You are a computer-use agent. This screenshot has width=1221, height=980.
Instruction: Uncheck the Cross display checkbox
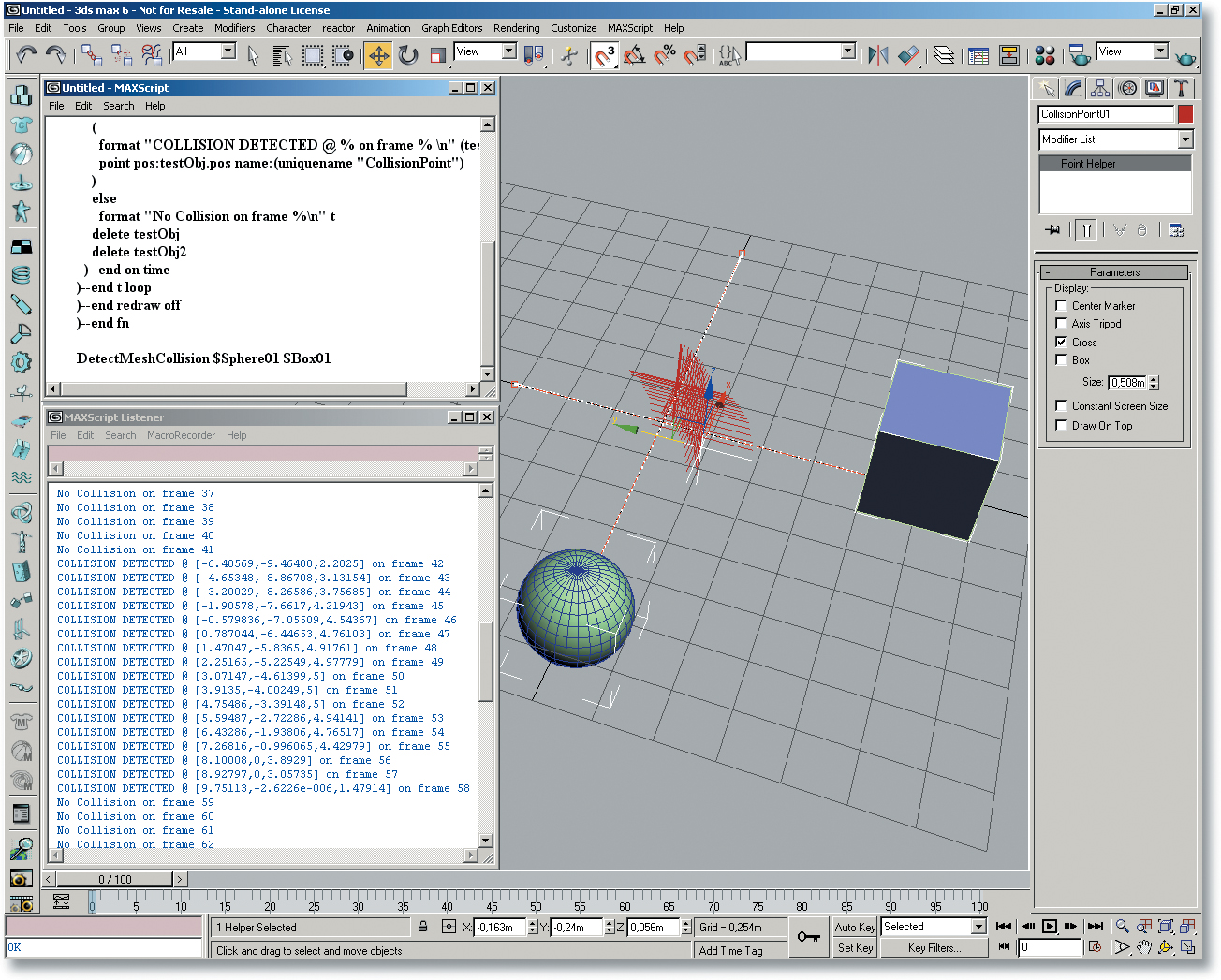tap(1061, 342)
